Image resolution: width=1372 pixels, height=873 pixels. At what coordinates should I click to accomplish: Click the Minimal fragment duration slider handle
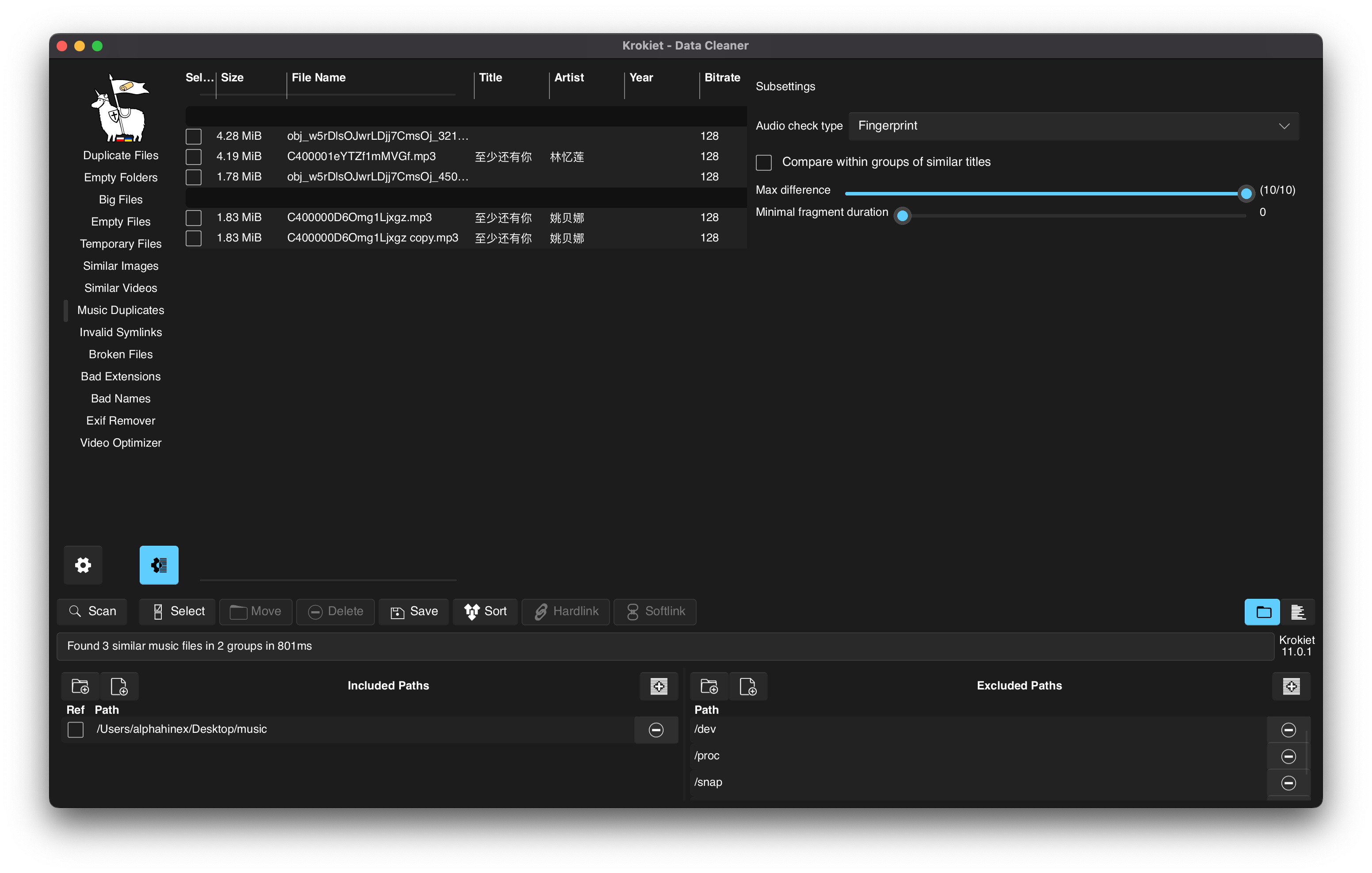903,215
